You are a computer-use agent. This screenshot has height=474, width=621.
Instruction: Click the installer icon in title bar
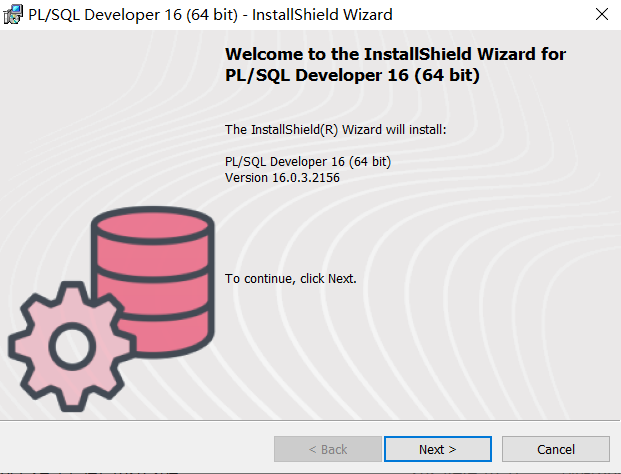tap(13, 15)
